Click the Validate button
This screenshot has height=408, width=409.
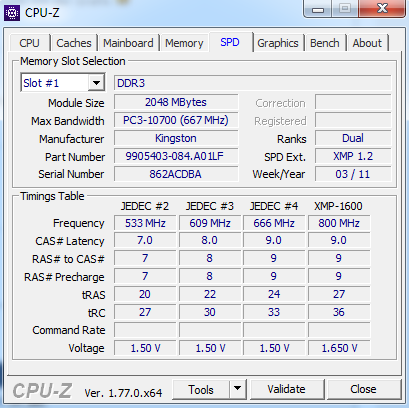[x=287, y=389]
